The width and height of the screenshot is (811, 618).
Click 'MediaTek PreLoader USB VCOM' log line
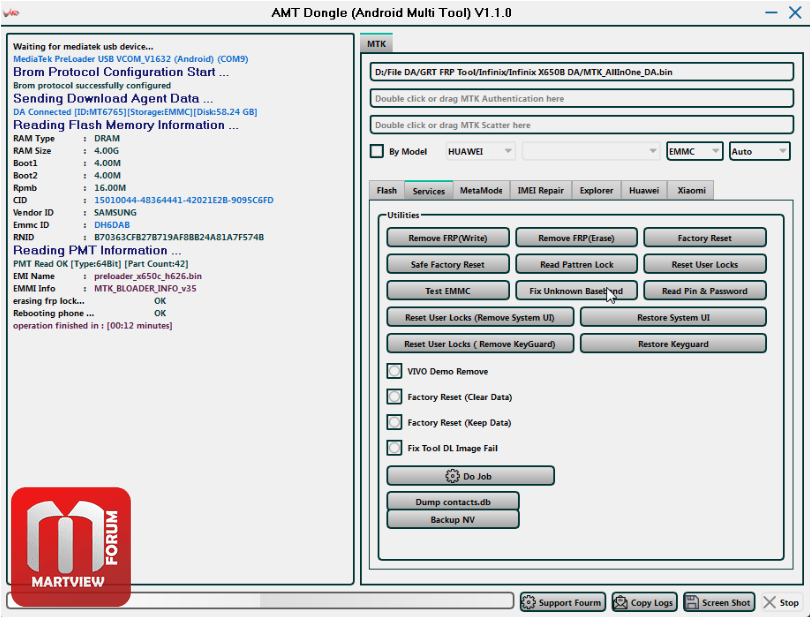click(131, 59)
